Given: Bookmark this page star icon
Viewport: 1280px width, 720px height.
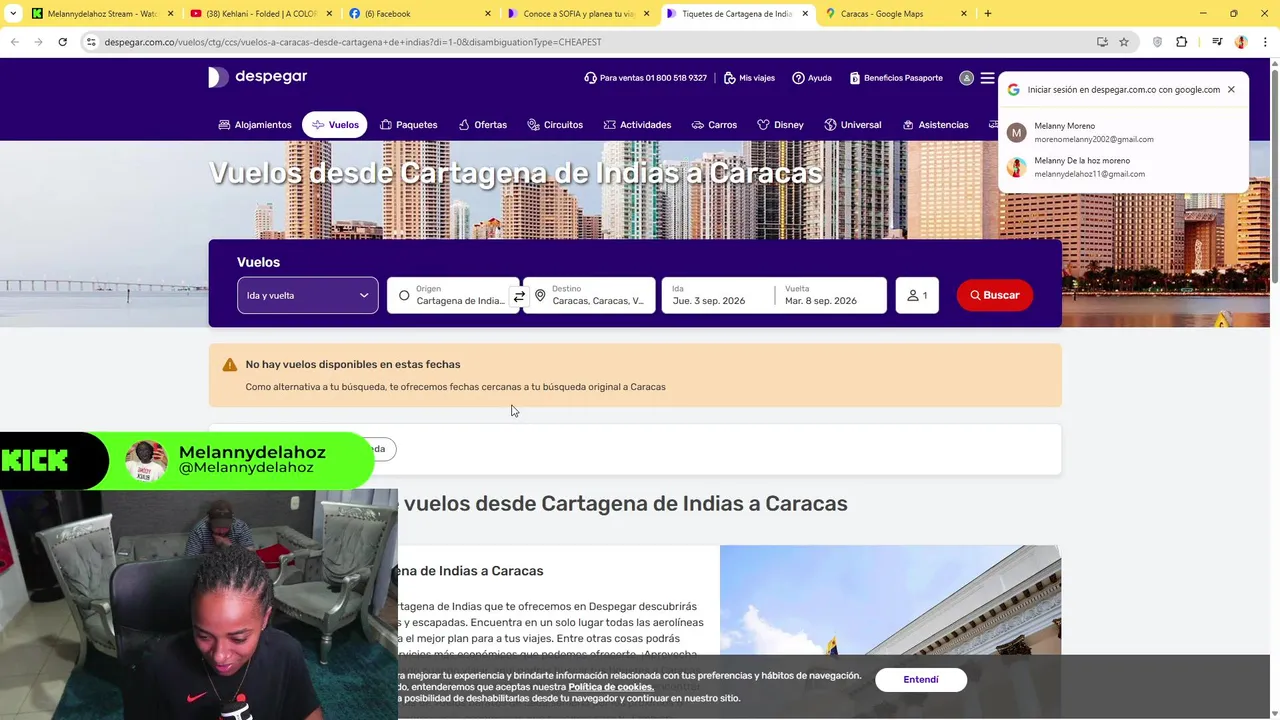Looking at the screenshot, I should (x=1124, y=42).
